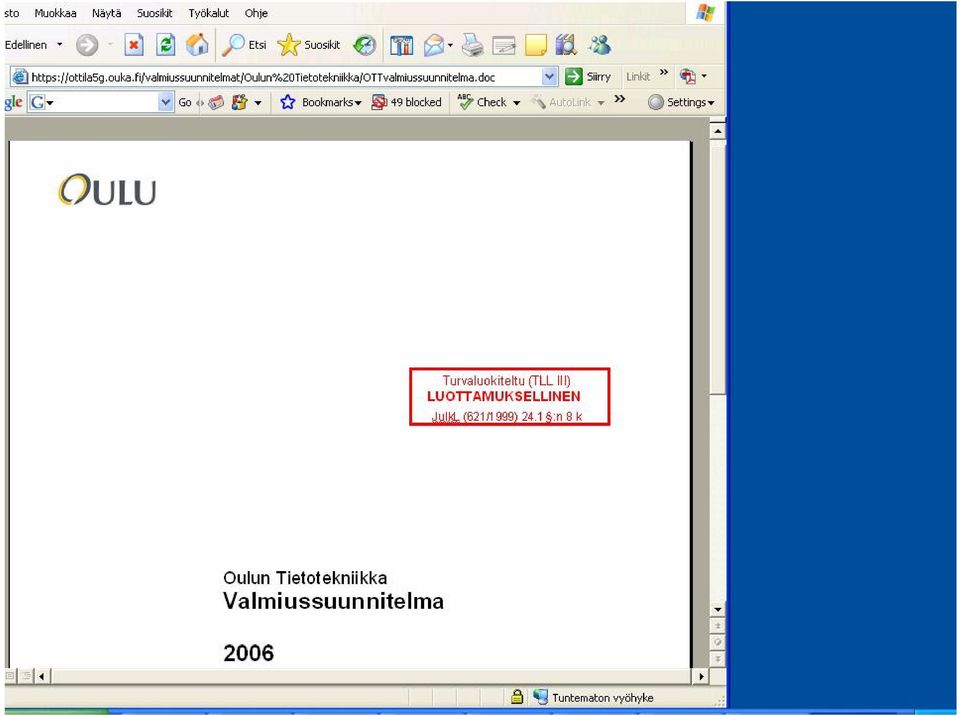Image resolution: width=960 pixels, height=716 pixels.
Task: Open the Bookmarks dropdown menu
Action: click(358, 103)
